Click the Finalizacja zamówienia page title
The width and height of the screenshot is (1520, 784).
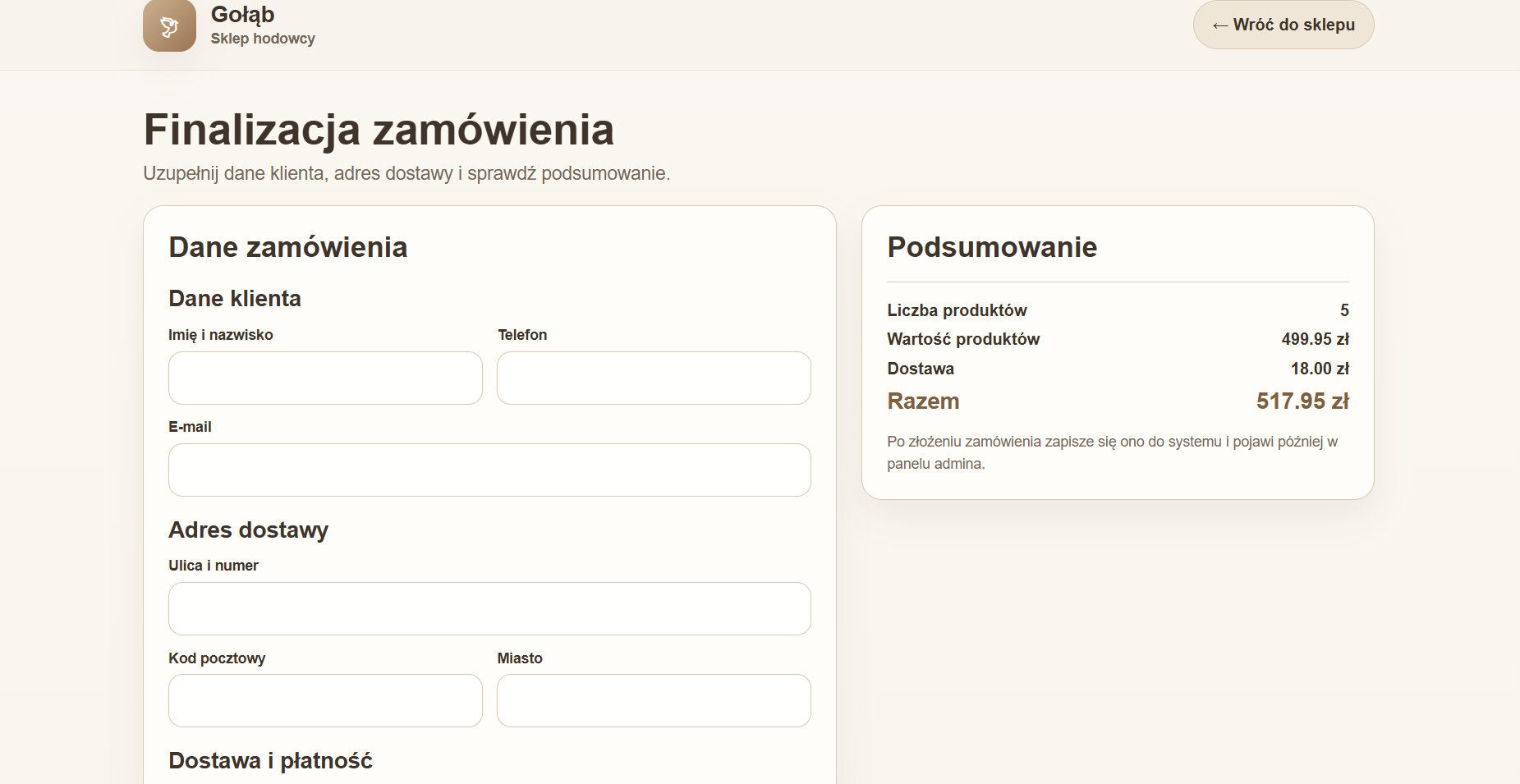coord(379,128)
